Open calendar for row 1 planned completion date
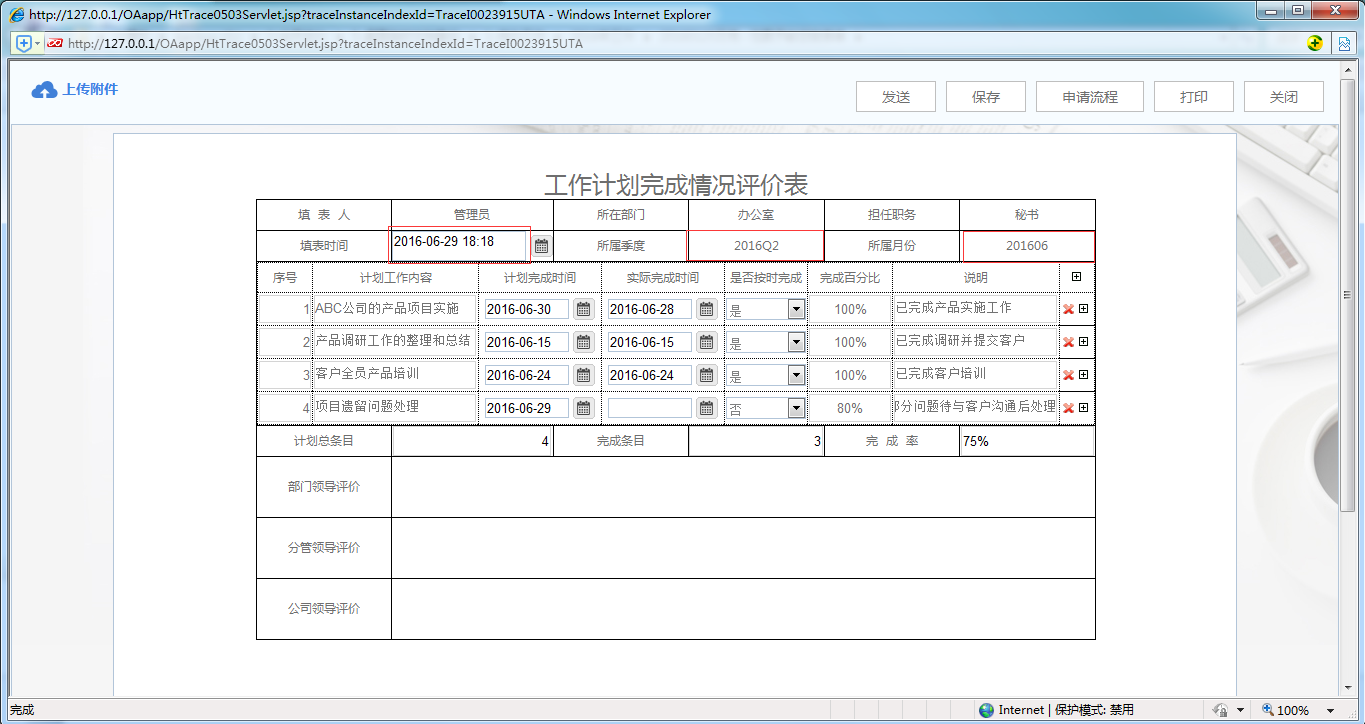Image resolution: width=1365 pixels, height=724 pixels. [x=583, y=309]
